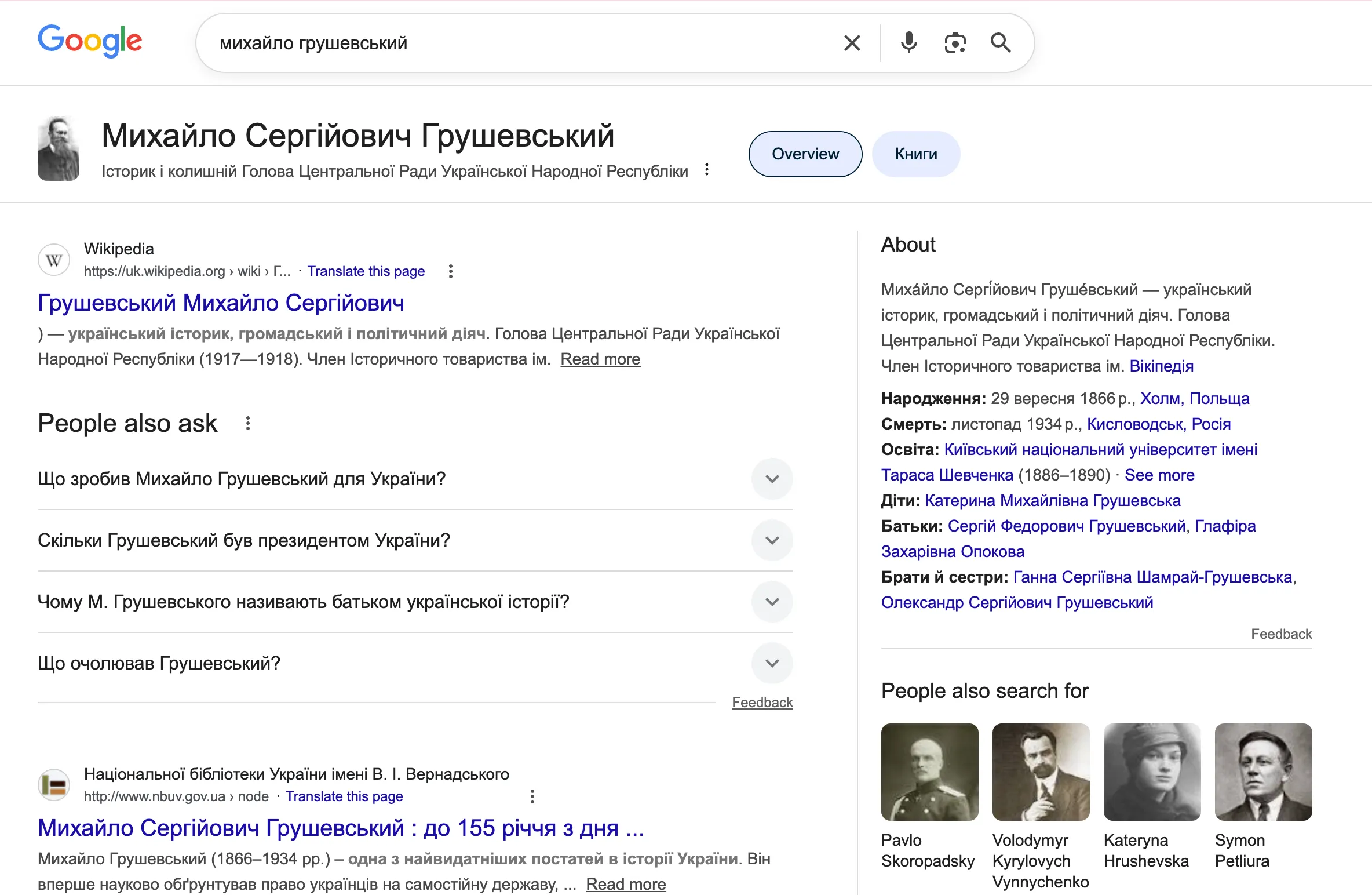Start voice search with the microphone icon
The height and width of the screenshot is (895, 1372).
(908, 42)
